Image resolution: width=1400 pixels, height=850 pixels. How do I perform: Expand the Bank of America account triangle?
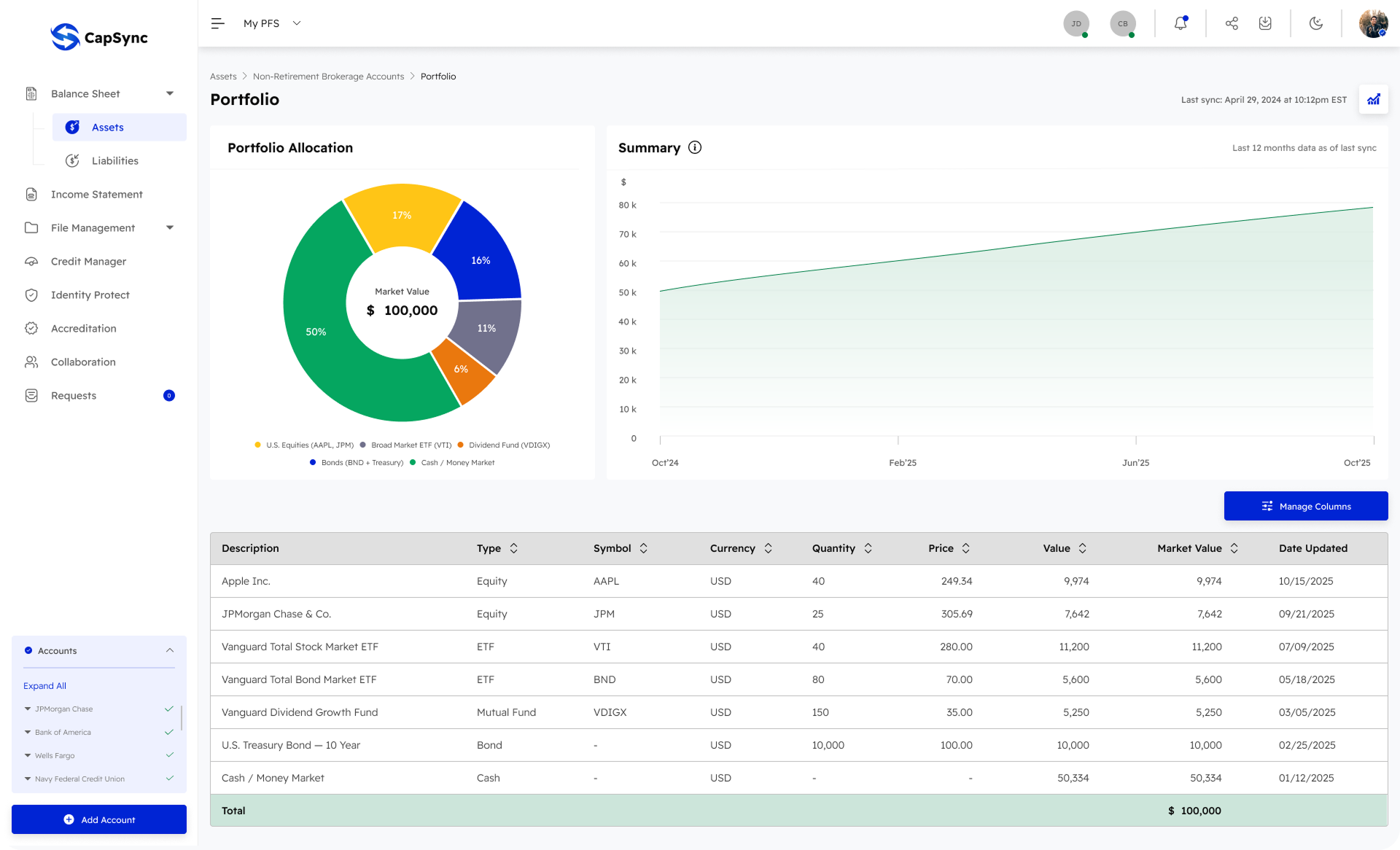pos(28,732)
